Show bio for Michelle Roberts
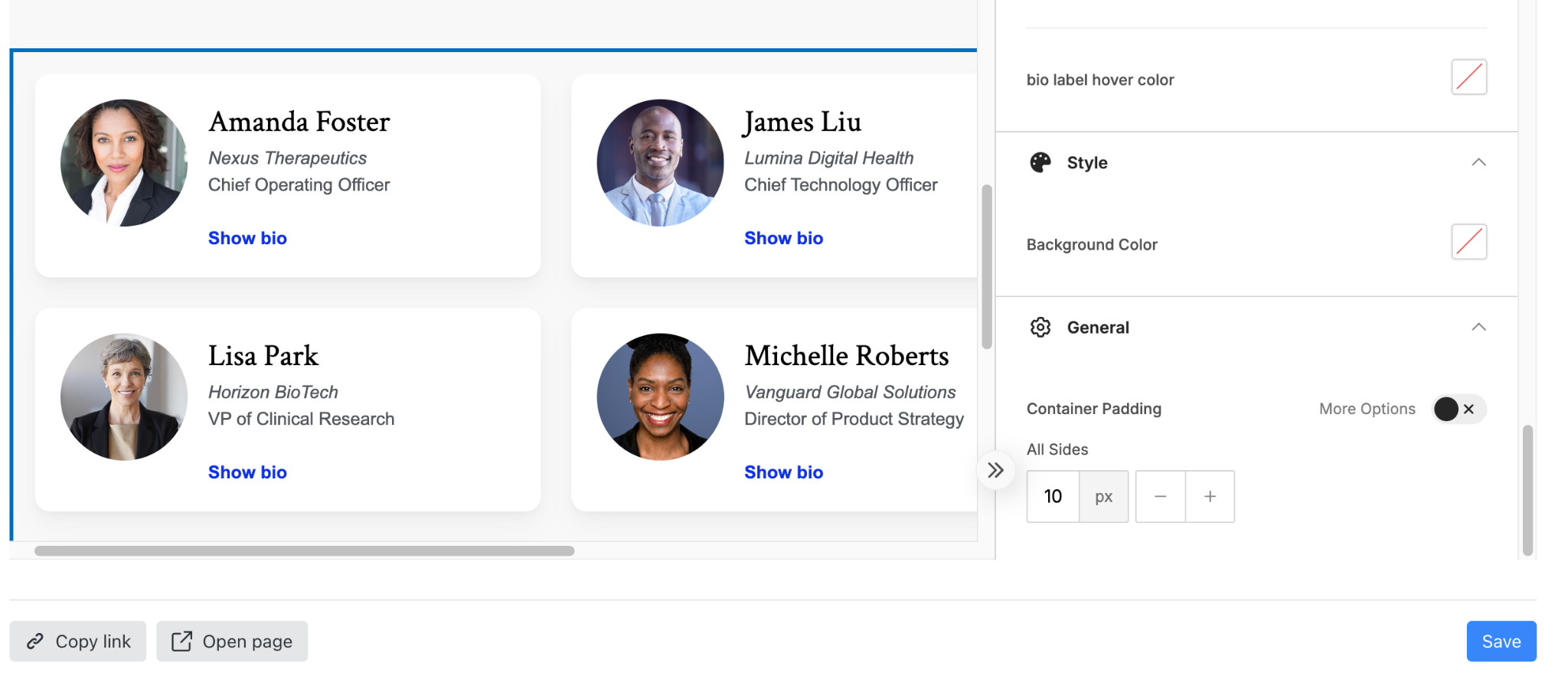The height and width of the screenshot is (682, 1568). click(x=783, y=472)
